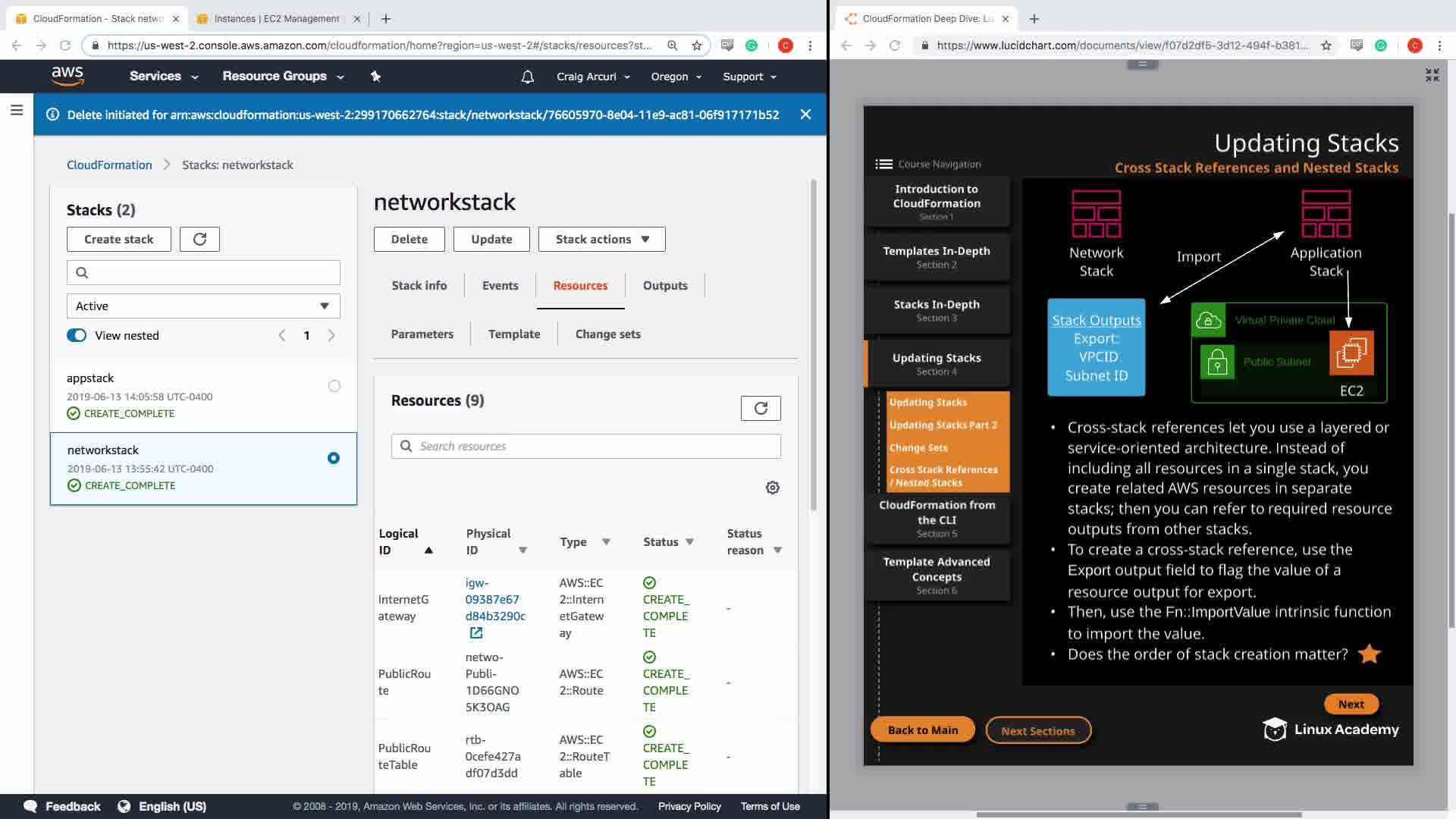
Task: Click the Delete stack button
Action: (409, 239)
